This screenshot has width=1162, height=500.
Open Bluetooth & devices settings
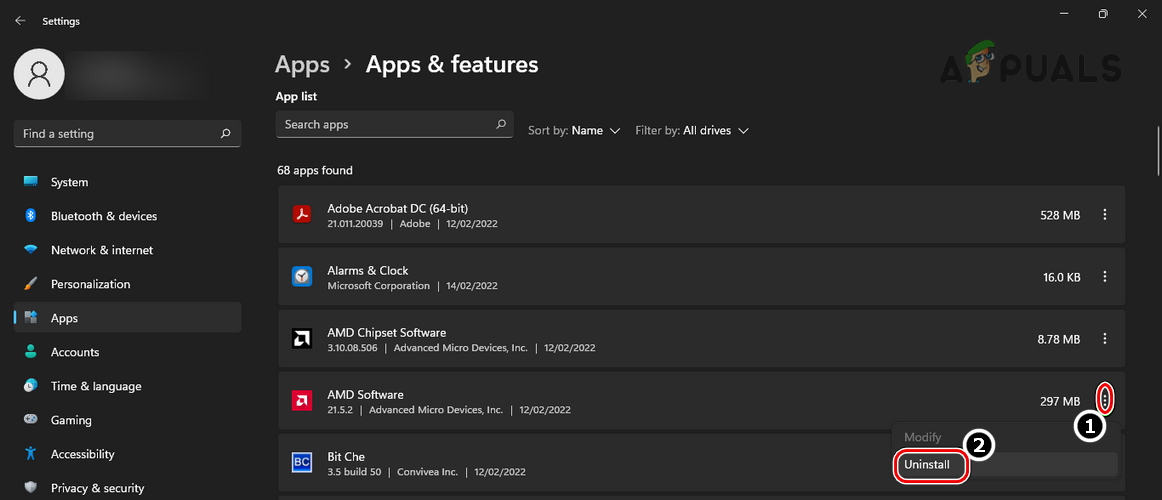point(103,216)
